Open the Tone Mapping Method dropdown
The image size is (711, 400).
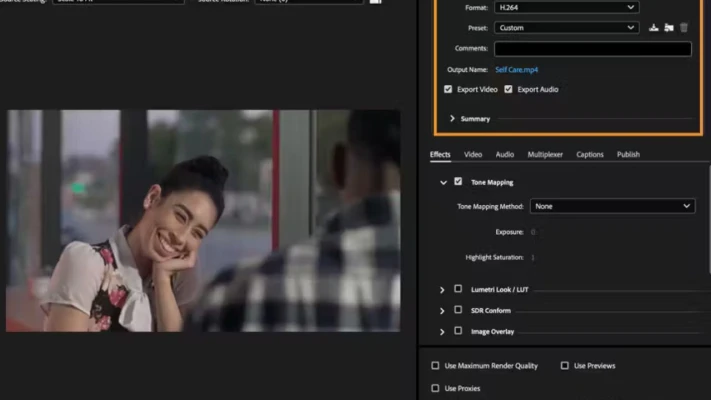[612, 206]
